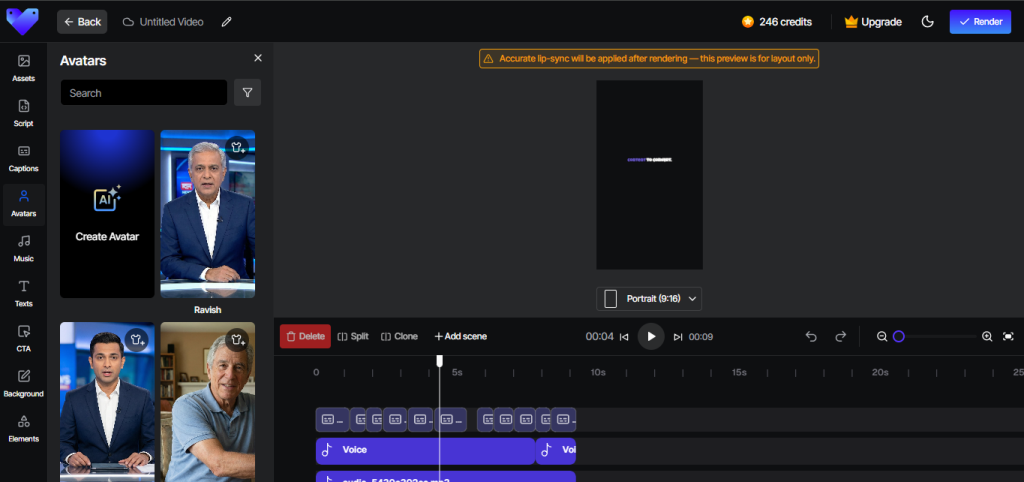Play the video preview
Viewport: 1024px width, 482px height.
tap(651, 336)
